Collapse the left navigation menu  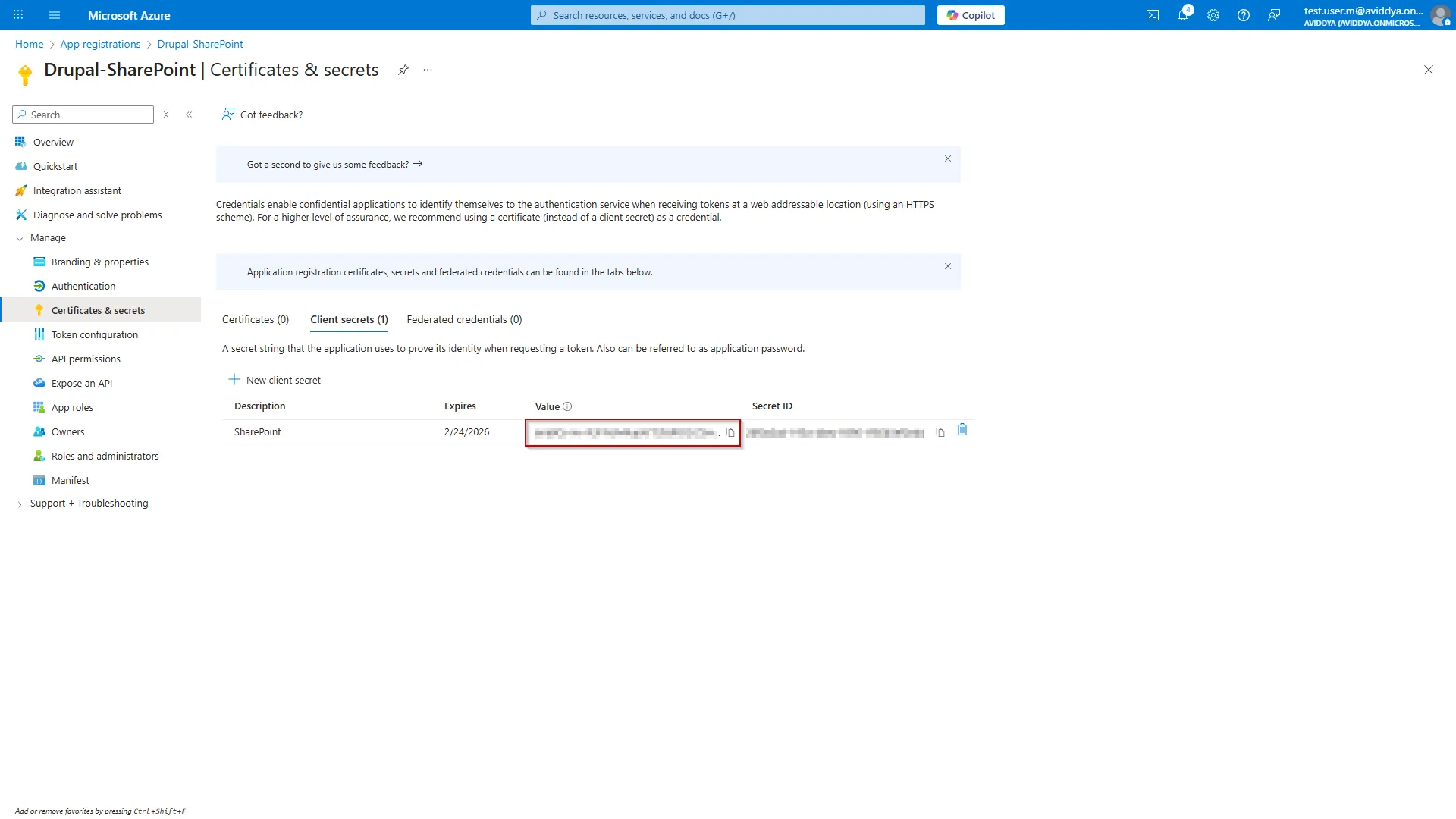point(189,115)
